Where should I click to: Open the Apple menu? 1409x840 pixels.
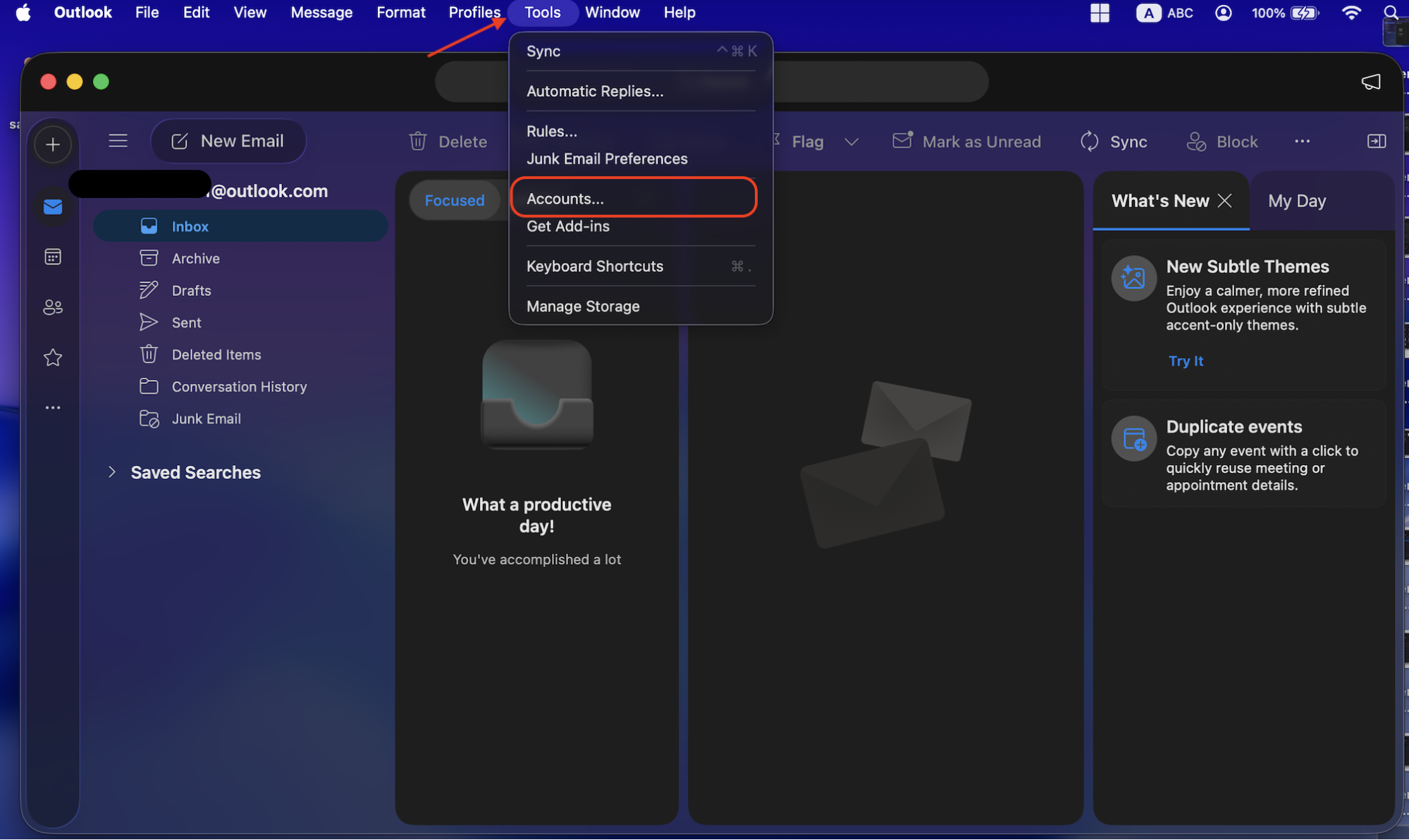click(23, 12)
